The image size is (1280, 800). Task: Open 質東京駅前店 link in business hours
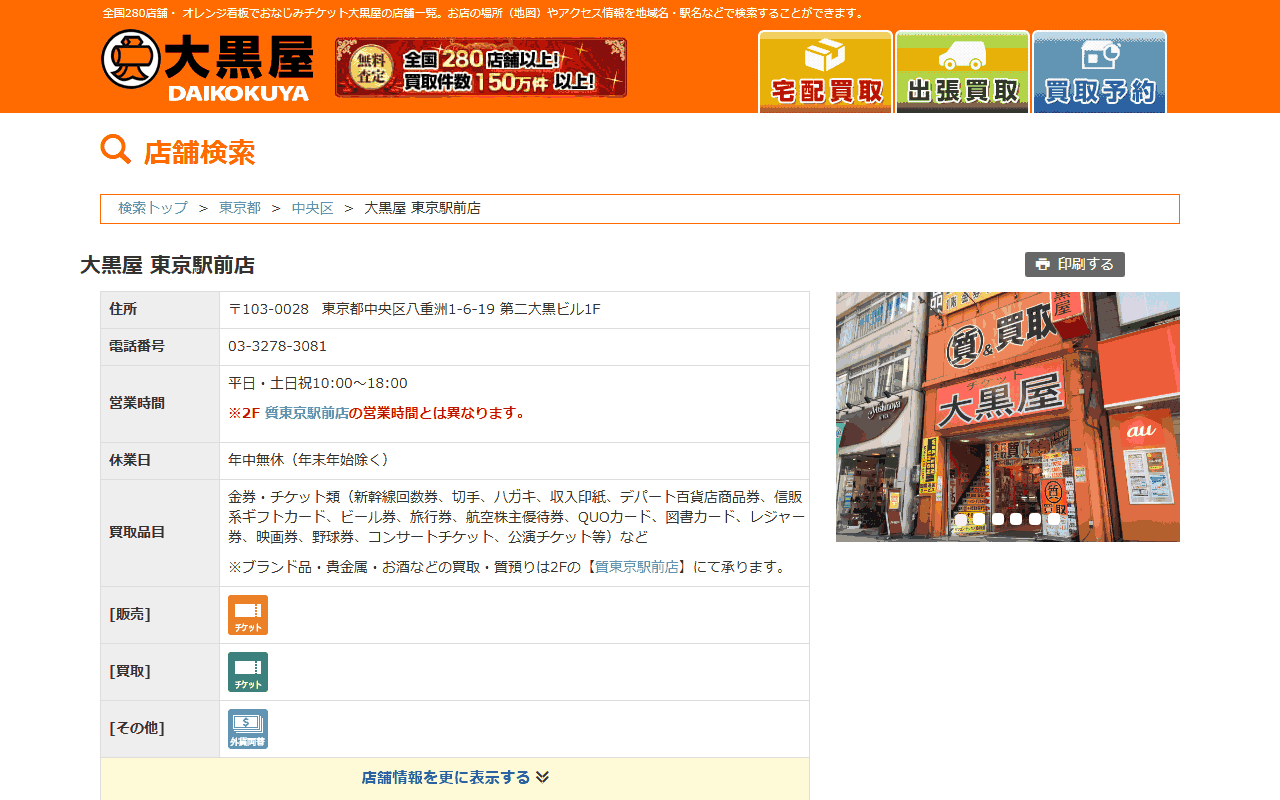pyautogui.click(x=306, y=413)
